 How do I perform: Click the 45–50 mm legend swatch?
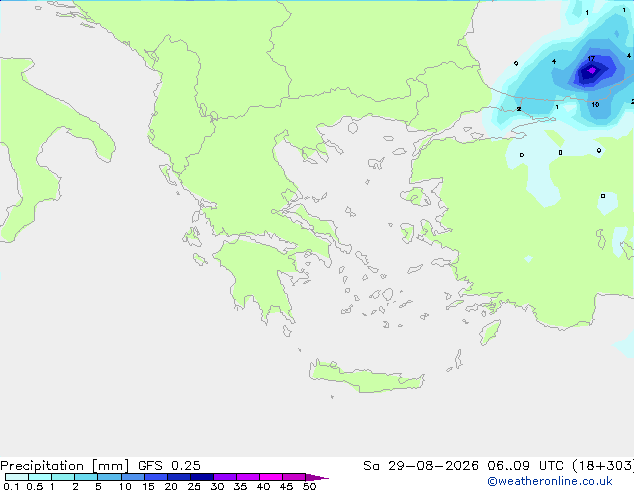tap(294, 477)
